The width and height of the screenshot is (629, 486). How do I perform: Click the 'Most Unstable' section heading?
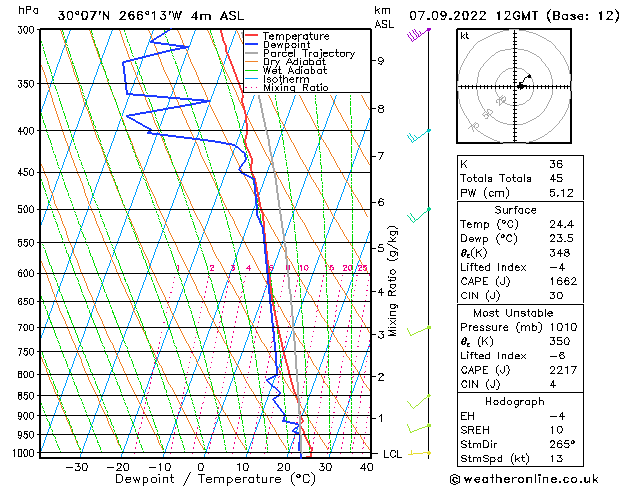(x=513, y=313)
